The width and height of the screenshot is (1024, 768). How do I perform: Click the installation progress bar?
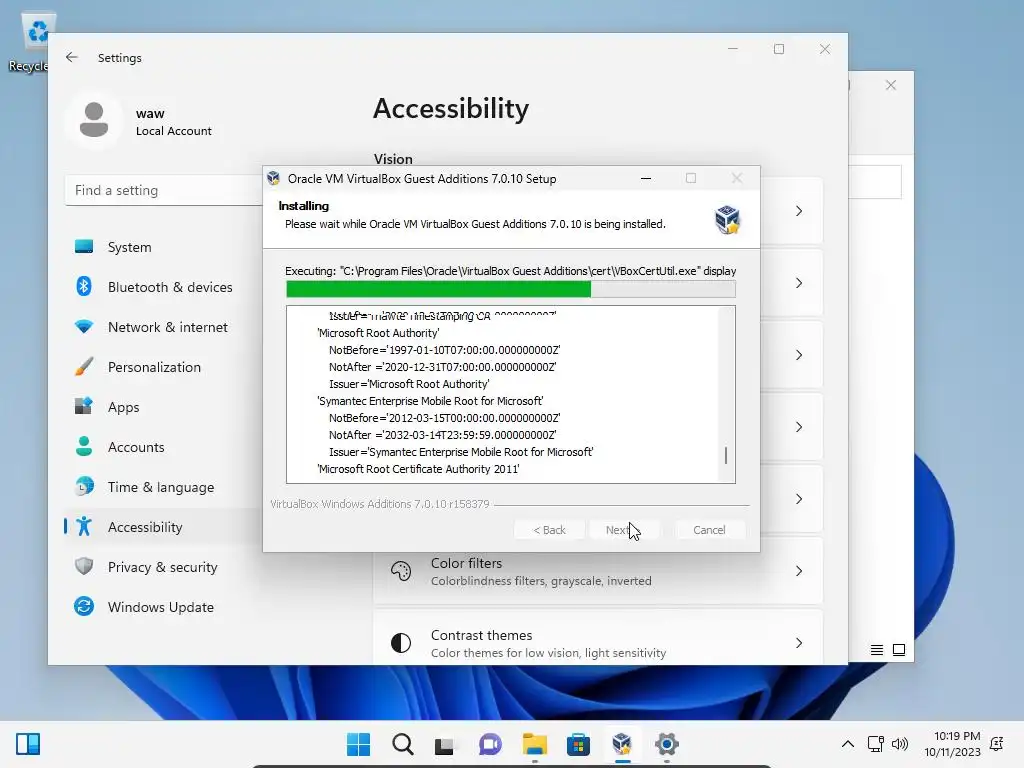tap(511, 289)
